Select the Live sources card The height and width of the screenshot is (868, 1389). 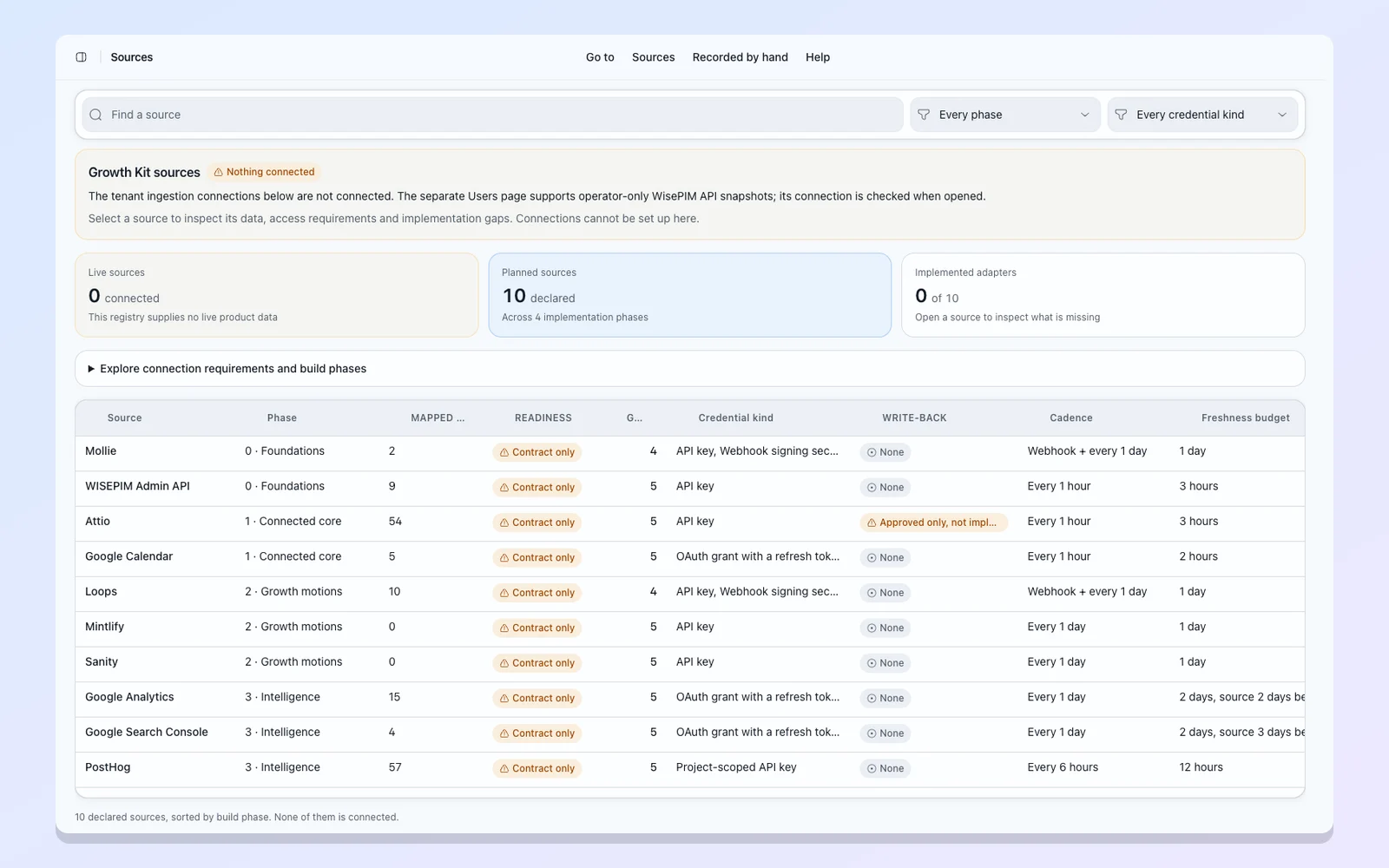(x=277, y=295)
